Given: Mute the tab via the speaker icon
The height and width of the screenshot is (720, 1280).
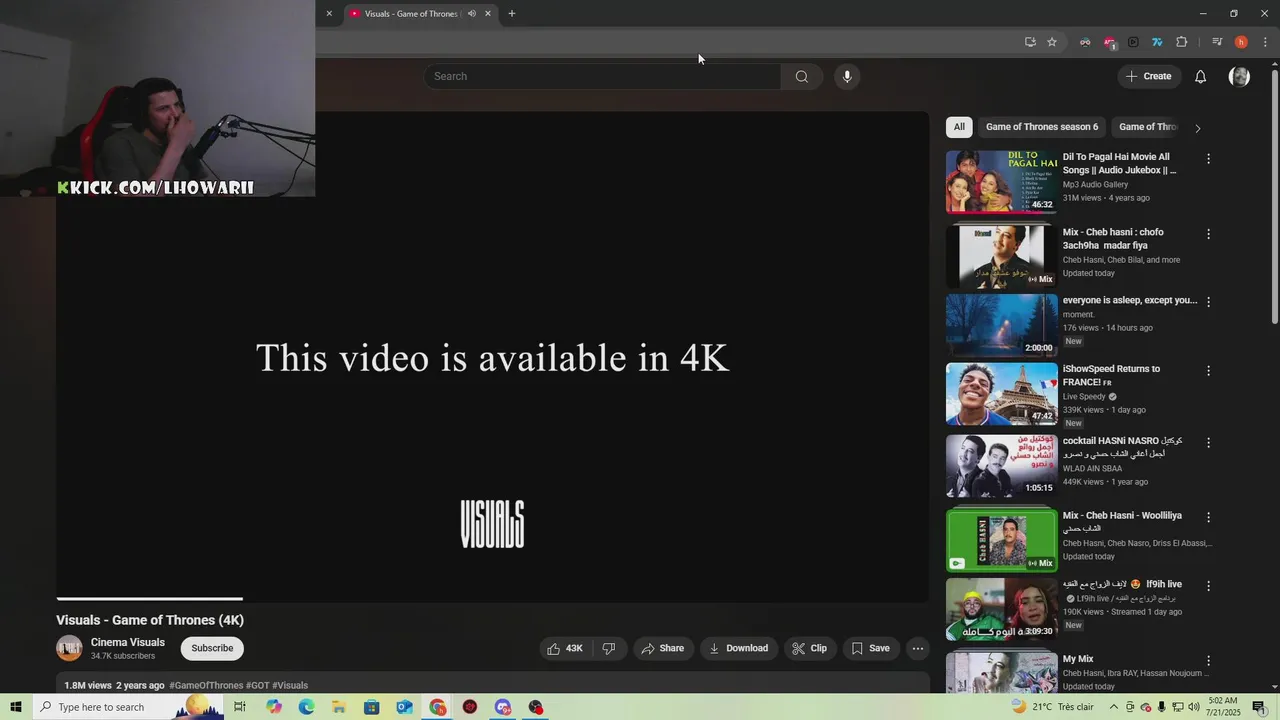Looking at the screenshot, I should [472, 14].
